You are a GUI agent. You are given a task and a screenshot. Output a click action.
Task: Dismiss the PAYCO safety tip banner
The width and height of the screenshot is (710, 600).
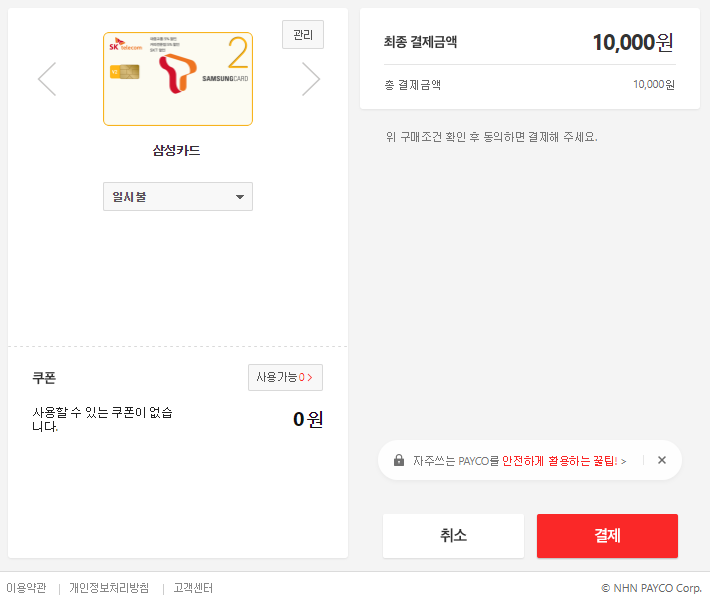click(x=661, y=461)
